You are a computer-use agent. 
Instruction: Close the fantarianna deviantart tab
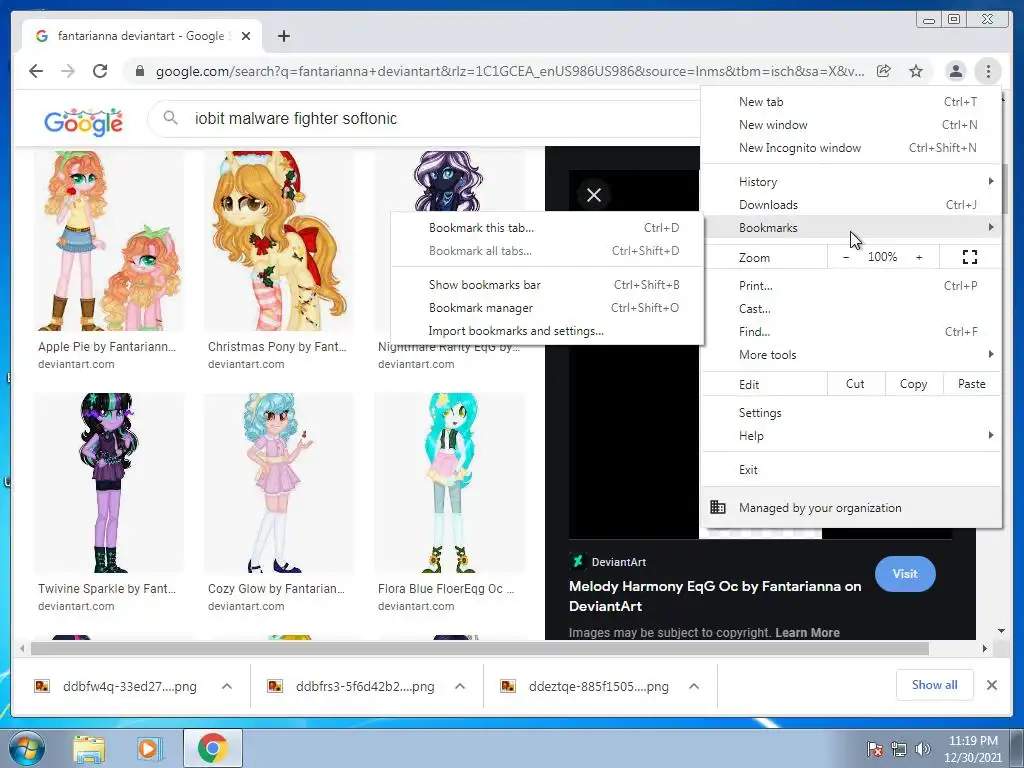[x=246, y=36]
